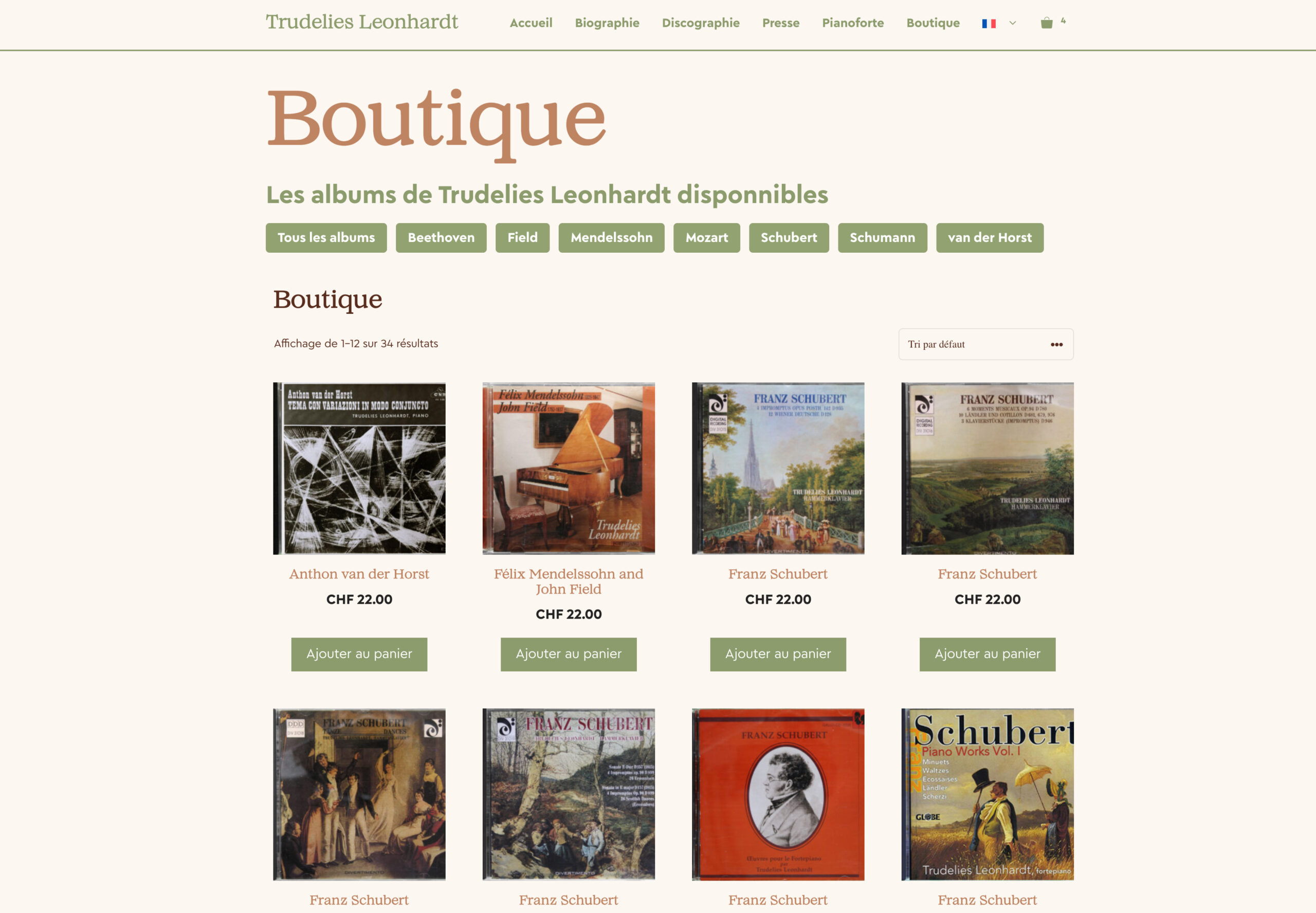1316x913 pixels.
Task: Open the shopping cart icon
Action: (1047, 23)
